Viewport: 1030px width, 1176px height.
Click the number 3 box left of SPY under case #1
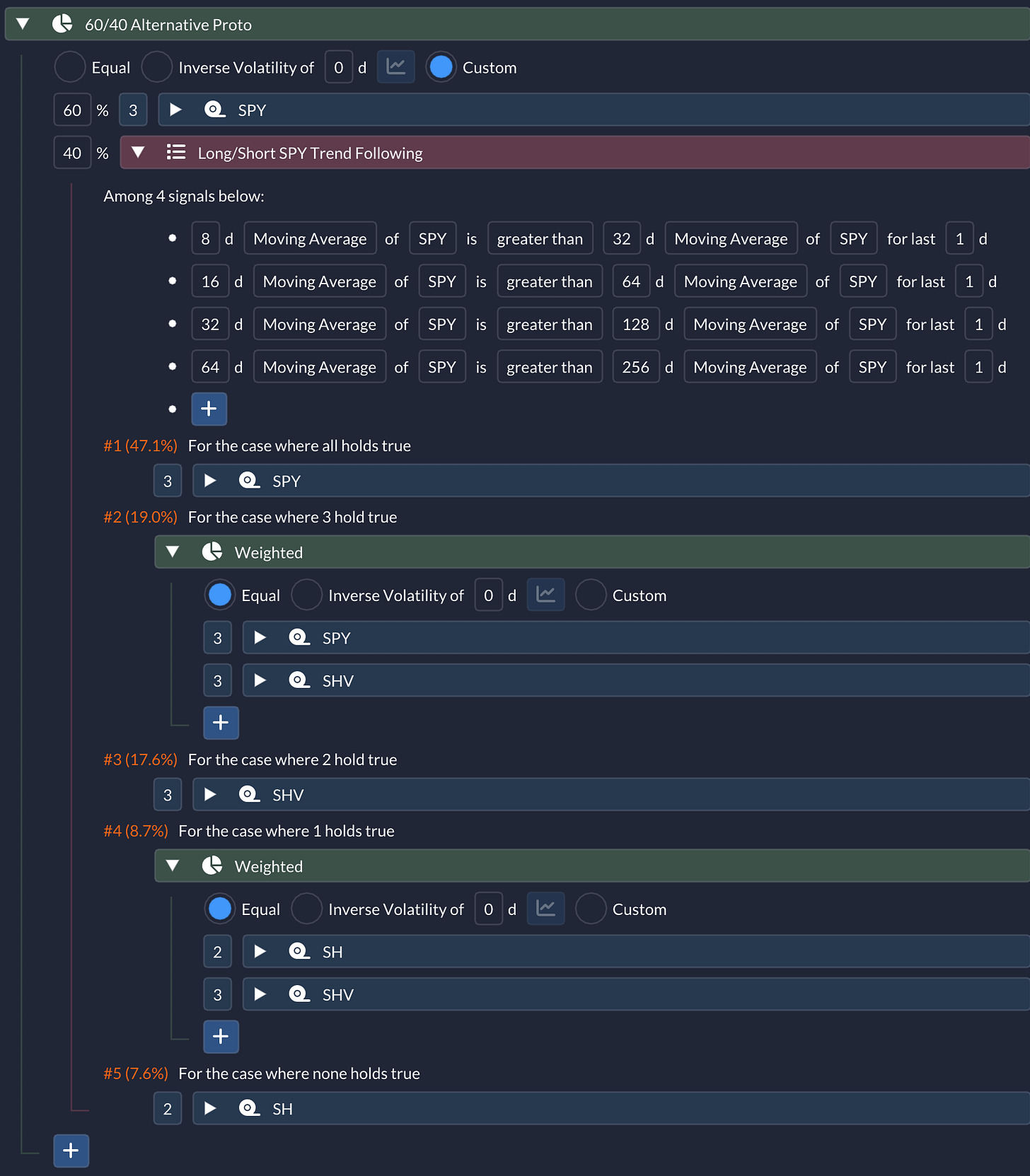tap(168, 481)
